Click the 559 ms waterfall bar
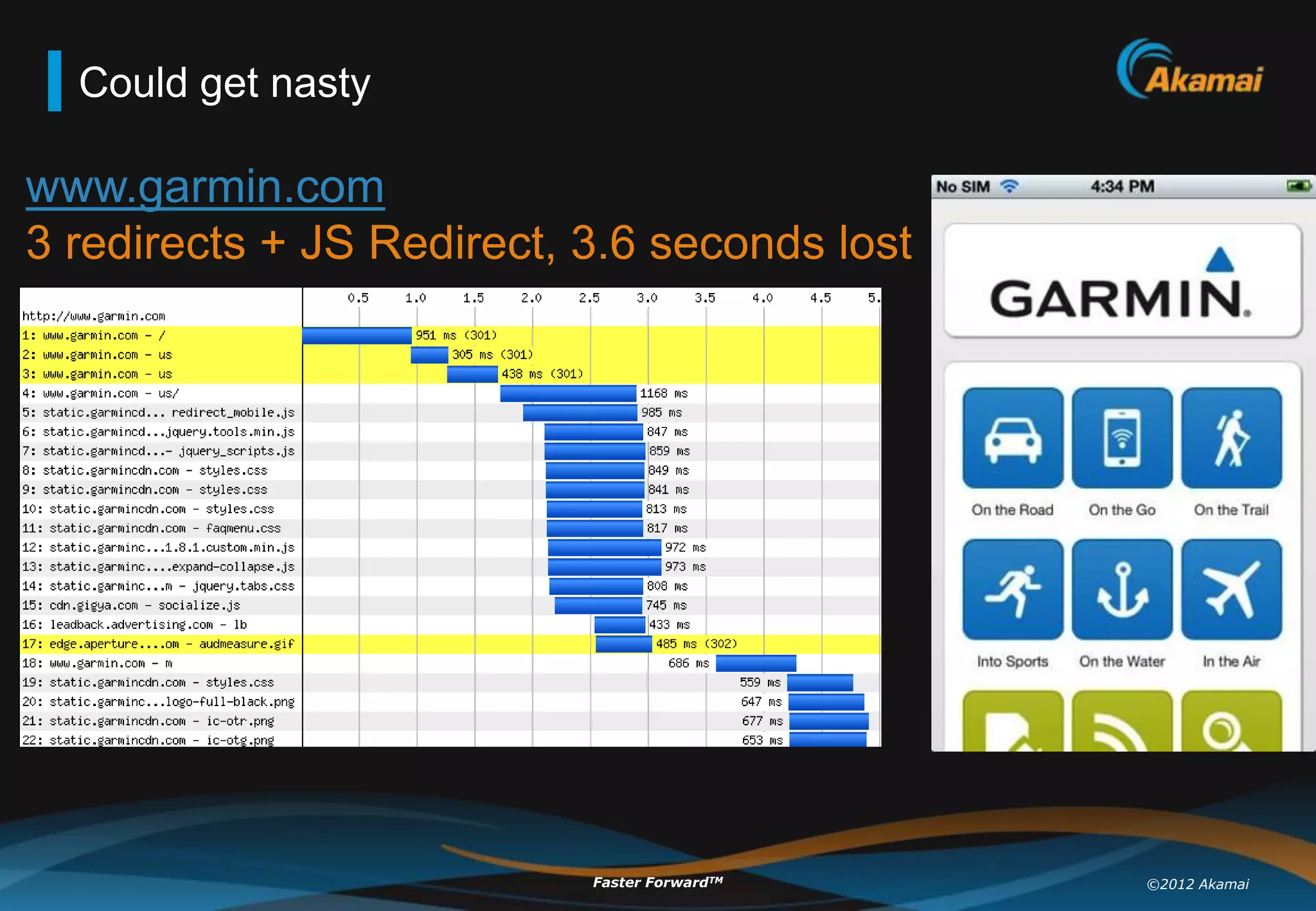The image size is (1316, 911). (820, 682)
